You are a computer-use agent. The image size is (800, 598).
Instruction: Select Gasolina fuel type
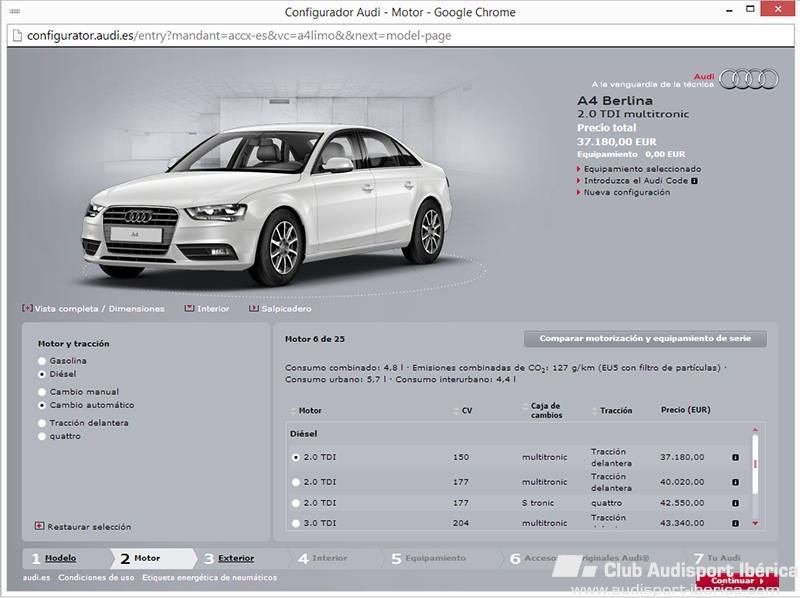(x=42, y=361)
